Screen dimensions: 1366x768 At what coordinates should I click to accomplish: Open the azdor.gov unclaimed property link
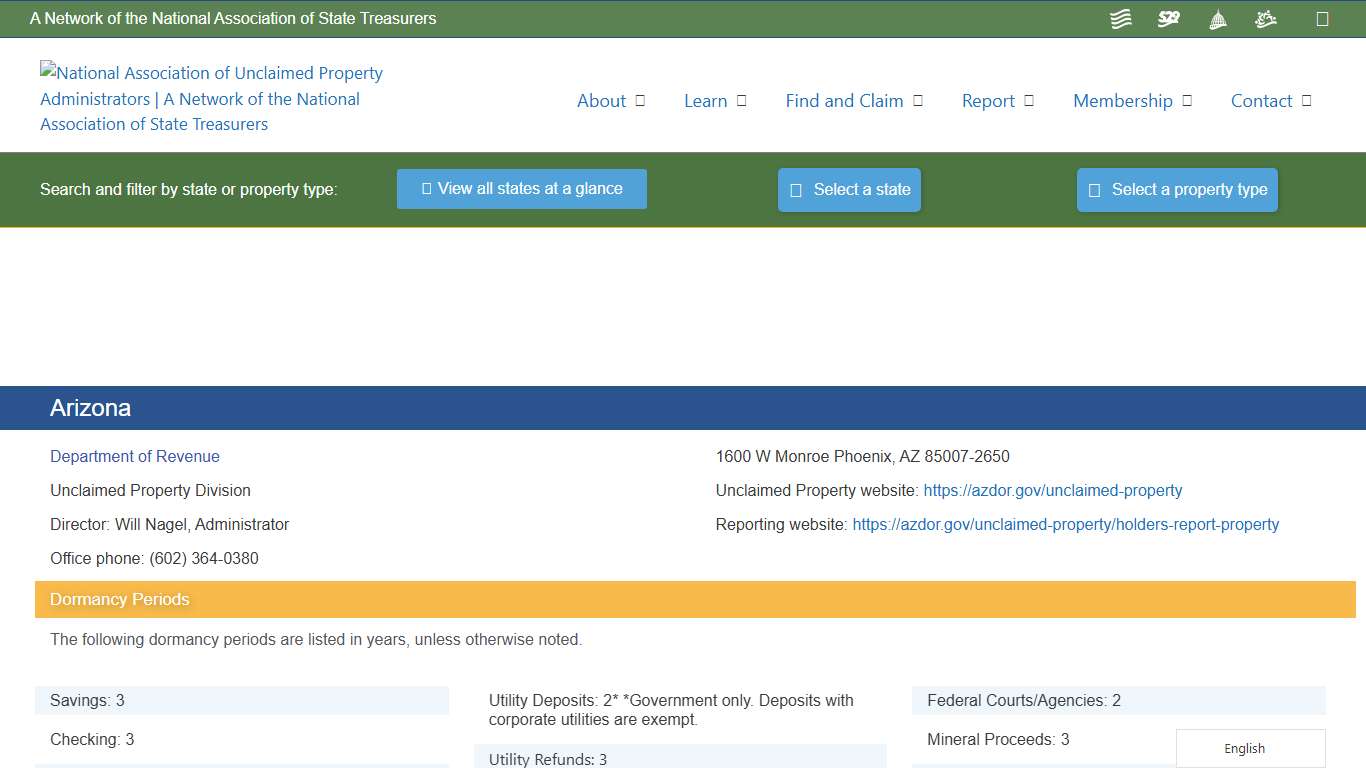pyautogui.click(x=1052, y=490)
